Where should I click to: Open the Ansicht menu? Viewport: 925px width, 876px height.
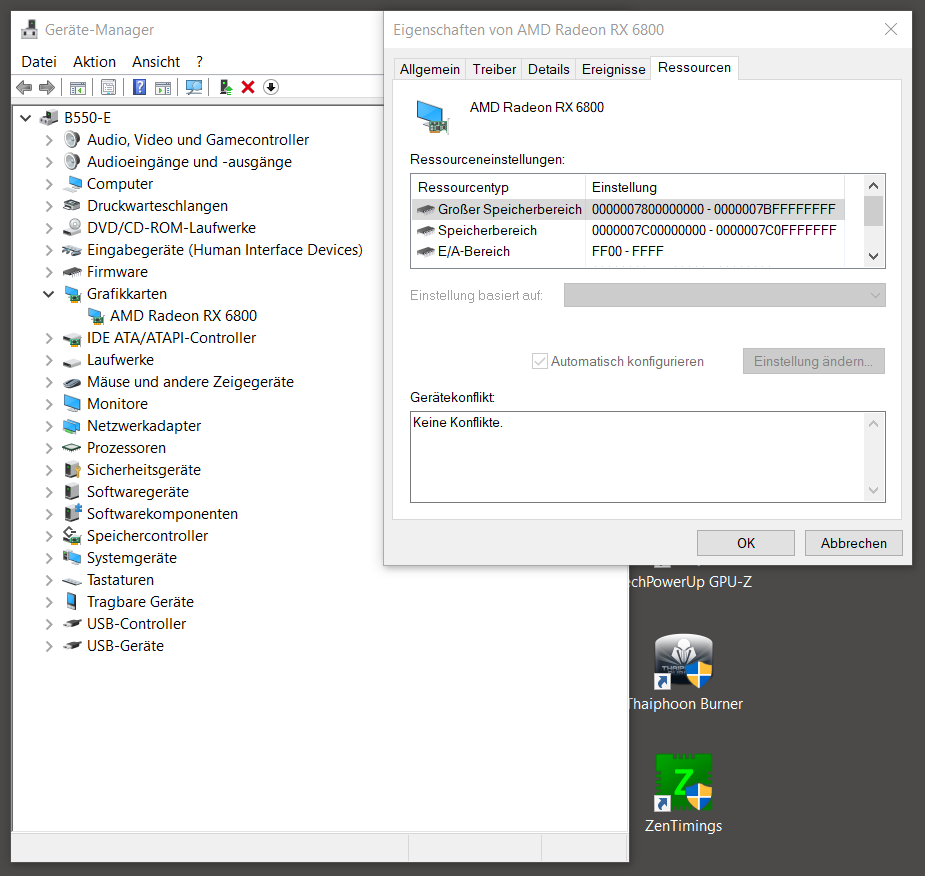click(156, 62)
